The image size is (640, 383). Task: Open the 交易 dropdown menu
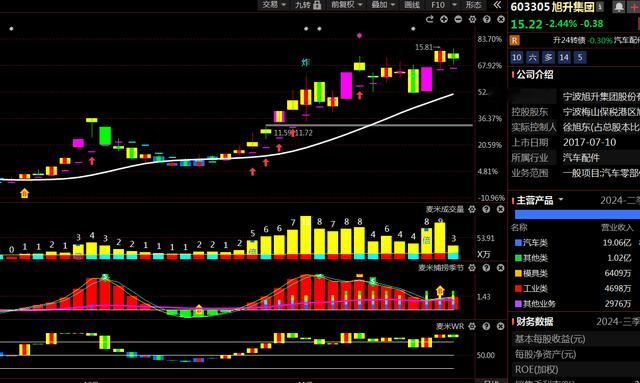(x=273, y=5)
